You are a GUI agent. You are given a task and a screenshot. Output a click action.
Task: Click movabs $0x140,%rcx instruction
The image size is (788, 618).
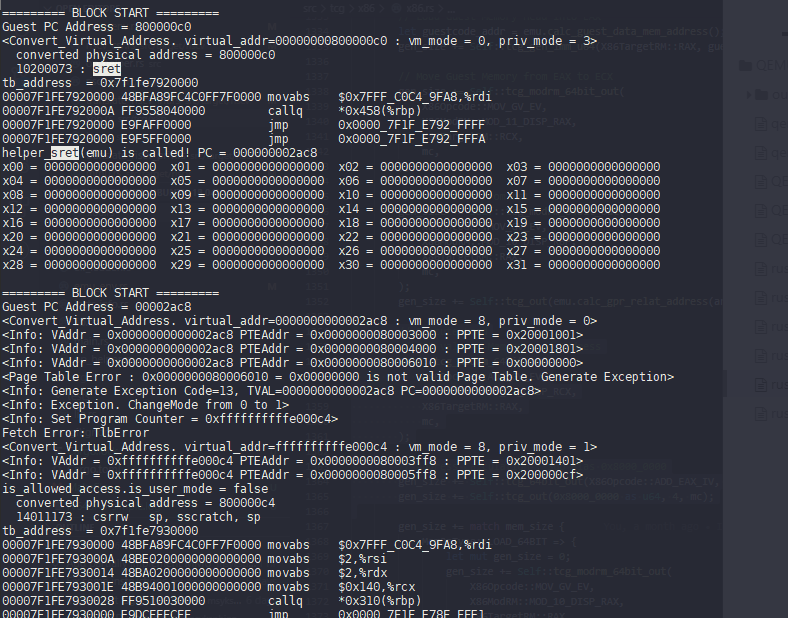click(x=341, y=587)
